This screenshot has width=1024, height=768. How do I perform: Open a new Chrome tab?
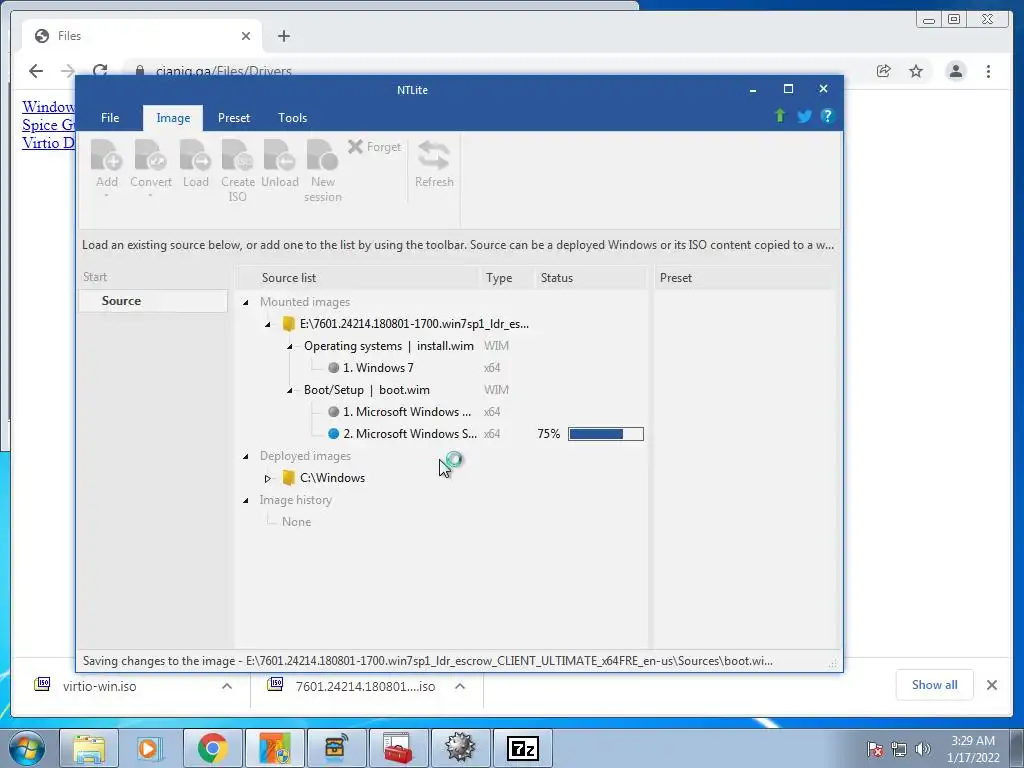[x=283, y=36]
